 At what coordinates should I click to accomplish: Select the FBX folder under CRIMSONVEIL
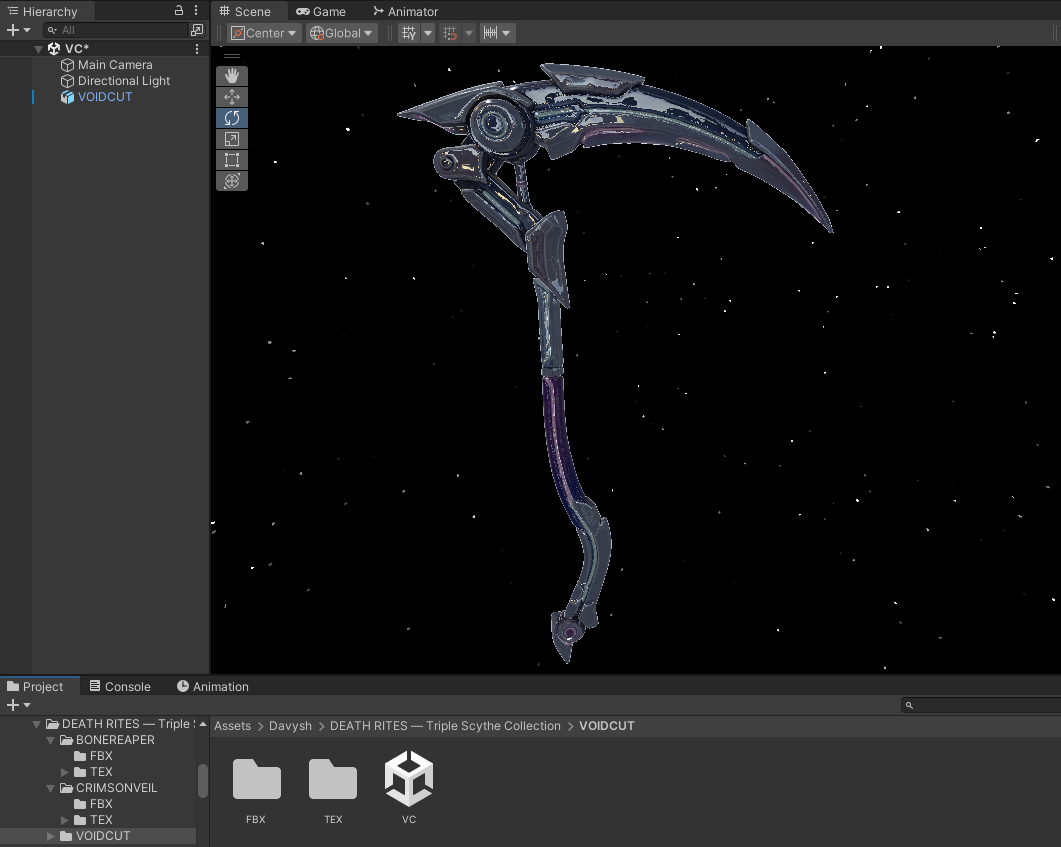pyautogui.click(x=93, y=804)
